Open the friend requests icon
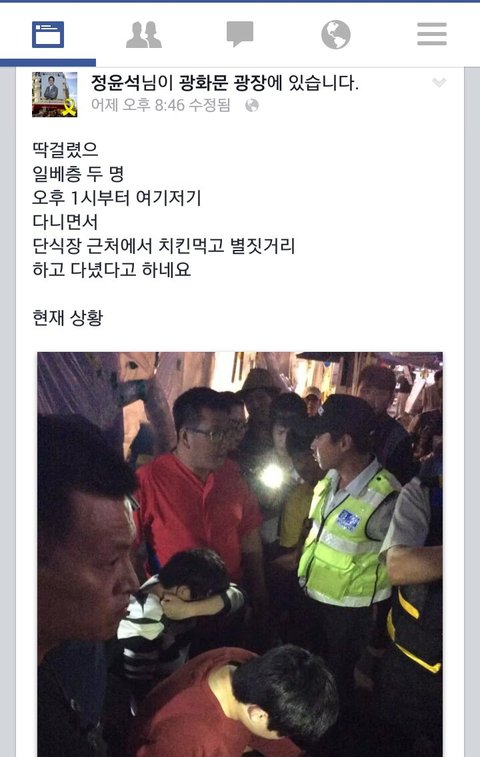 click(144, 35)
